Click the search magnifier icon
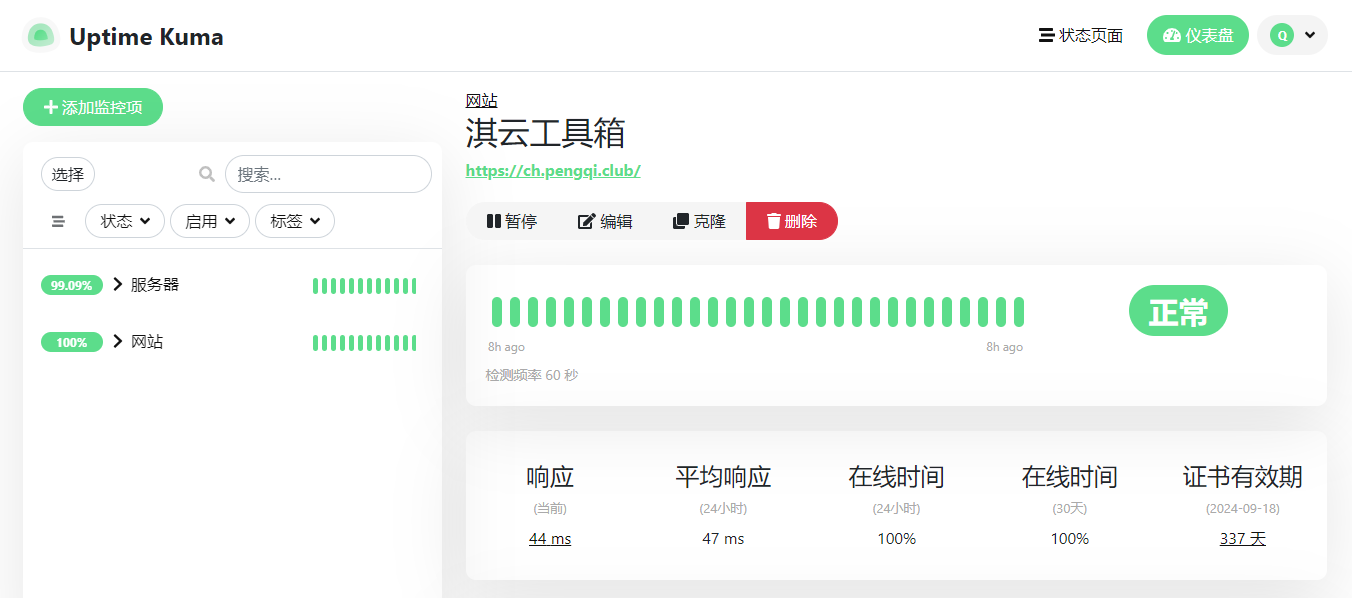This screenshot has height=598, width=1352. [207, 174]
